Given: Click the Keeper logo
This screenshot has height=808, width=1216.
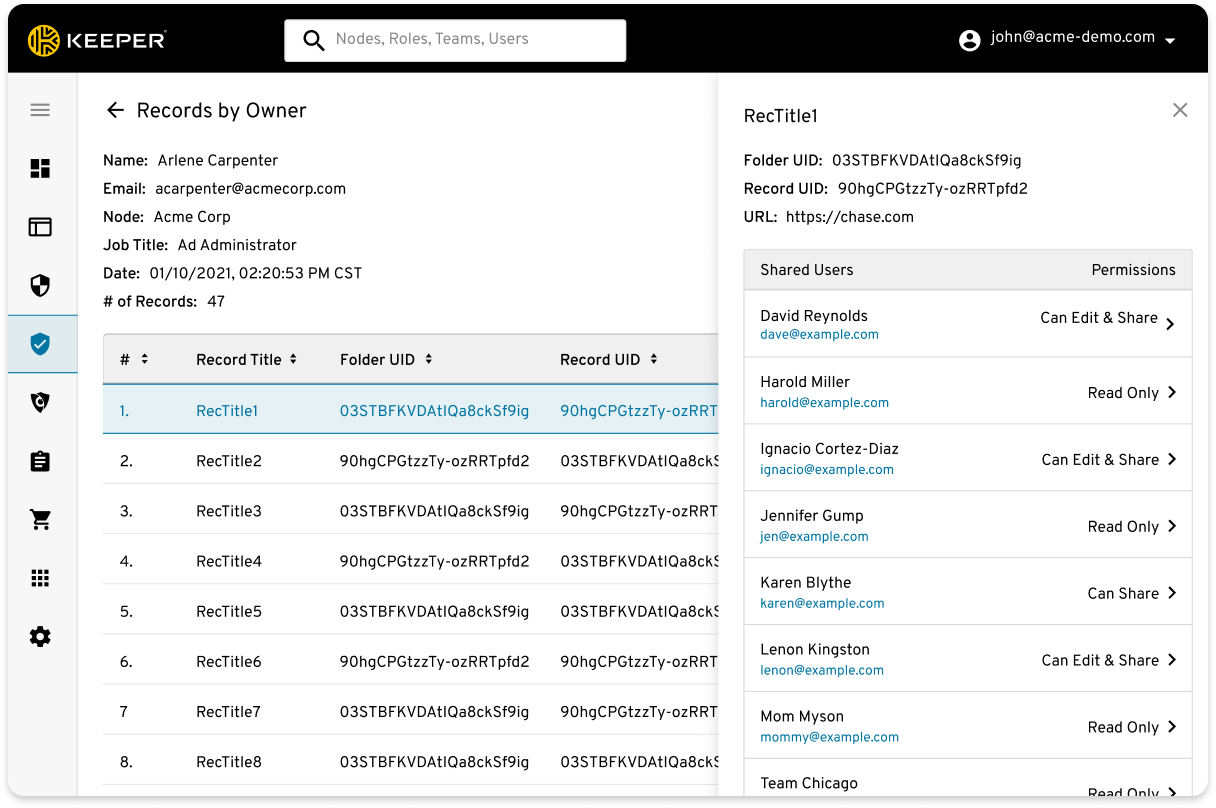Looking at the screenshot, I should pos(96,40).
